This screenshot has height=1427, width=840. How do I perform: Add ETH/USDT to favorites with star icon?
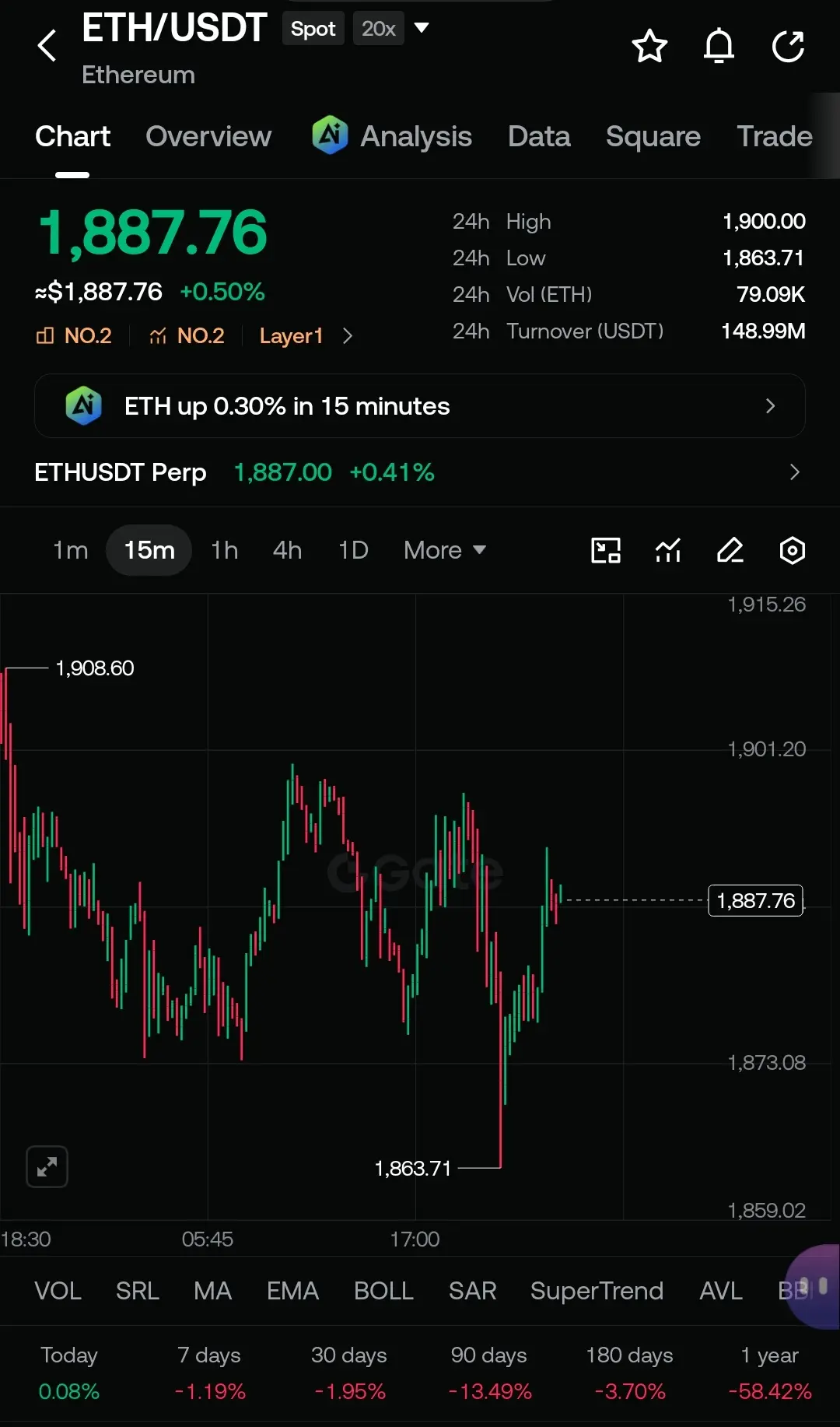(649, 46)
